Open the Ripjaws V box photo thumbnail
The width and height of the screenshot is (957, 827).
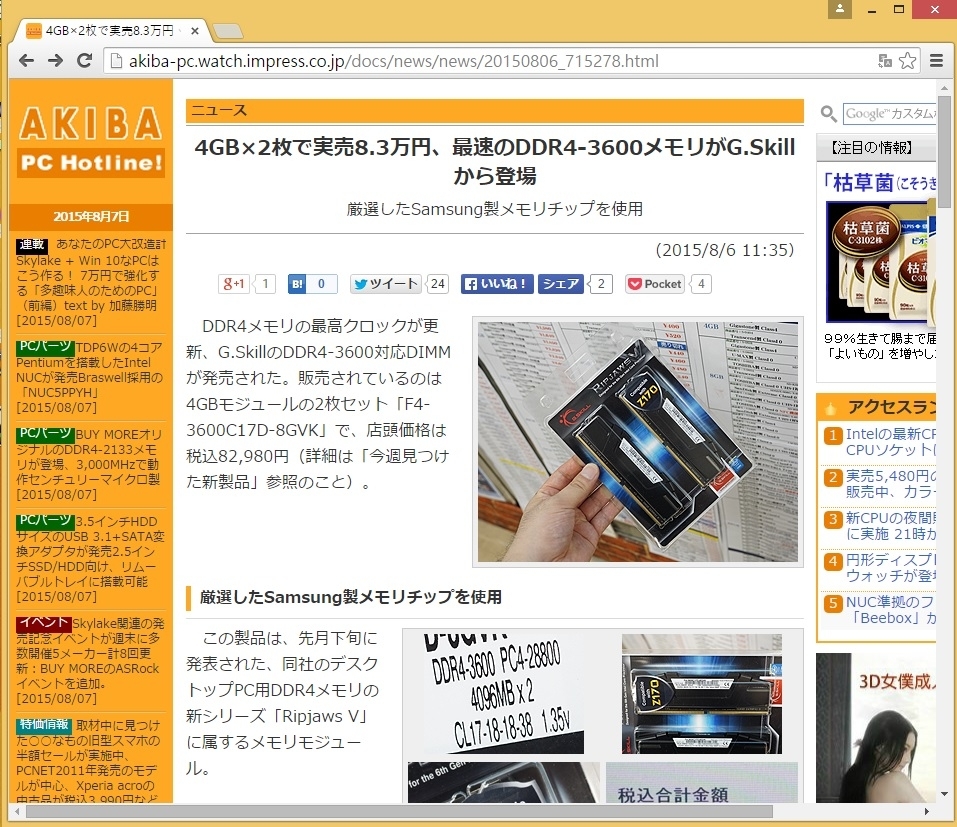(x=702, y=694)
